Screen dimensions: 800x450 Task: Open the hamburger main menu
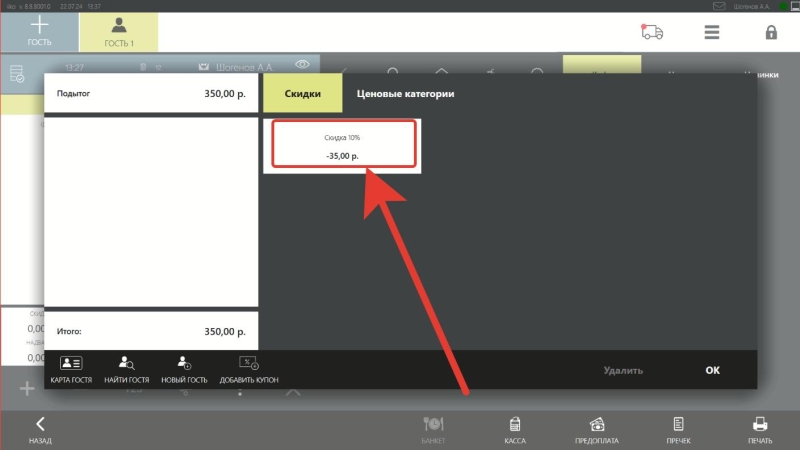coord(712,32)
